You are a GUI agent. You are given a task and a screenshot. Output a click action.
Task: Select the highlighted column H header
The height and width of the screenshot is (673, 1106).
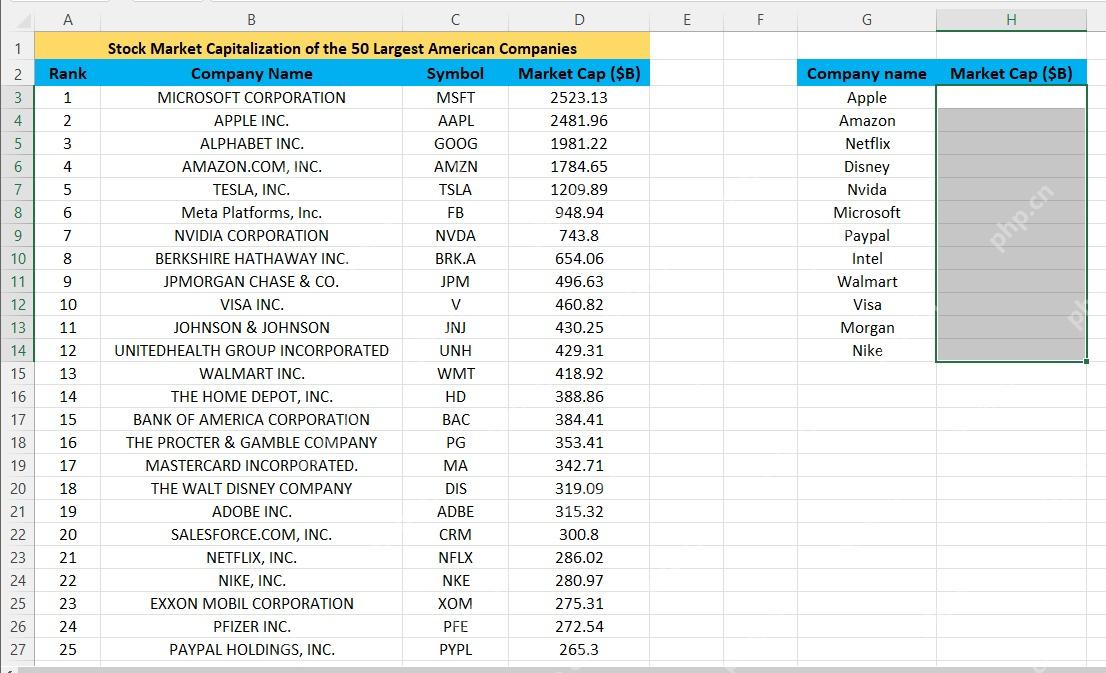(x=1011, y=20)
